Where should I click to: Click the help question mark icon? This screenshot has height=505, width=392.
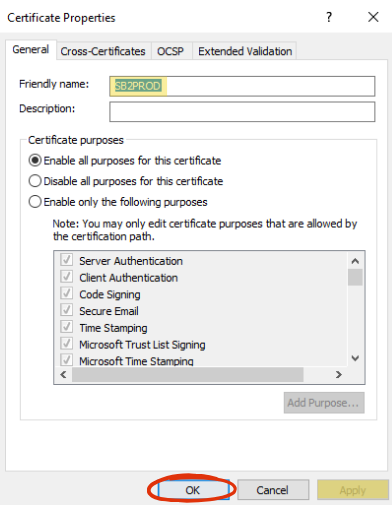(329, 17)
